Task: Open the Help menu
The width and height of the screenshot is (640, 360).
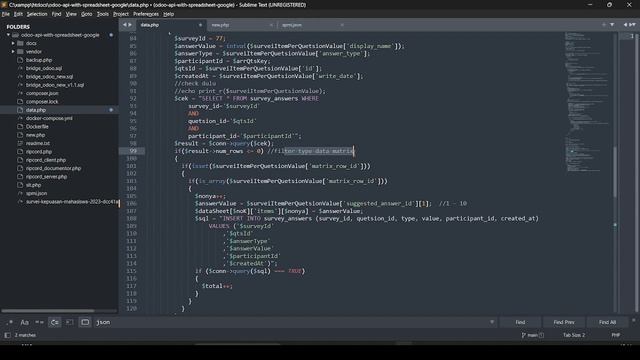Action: (169, 14)
